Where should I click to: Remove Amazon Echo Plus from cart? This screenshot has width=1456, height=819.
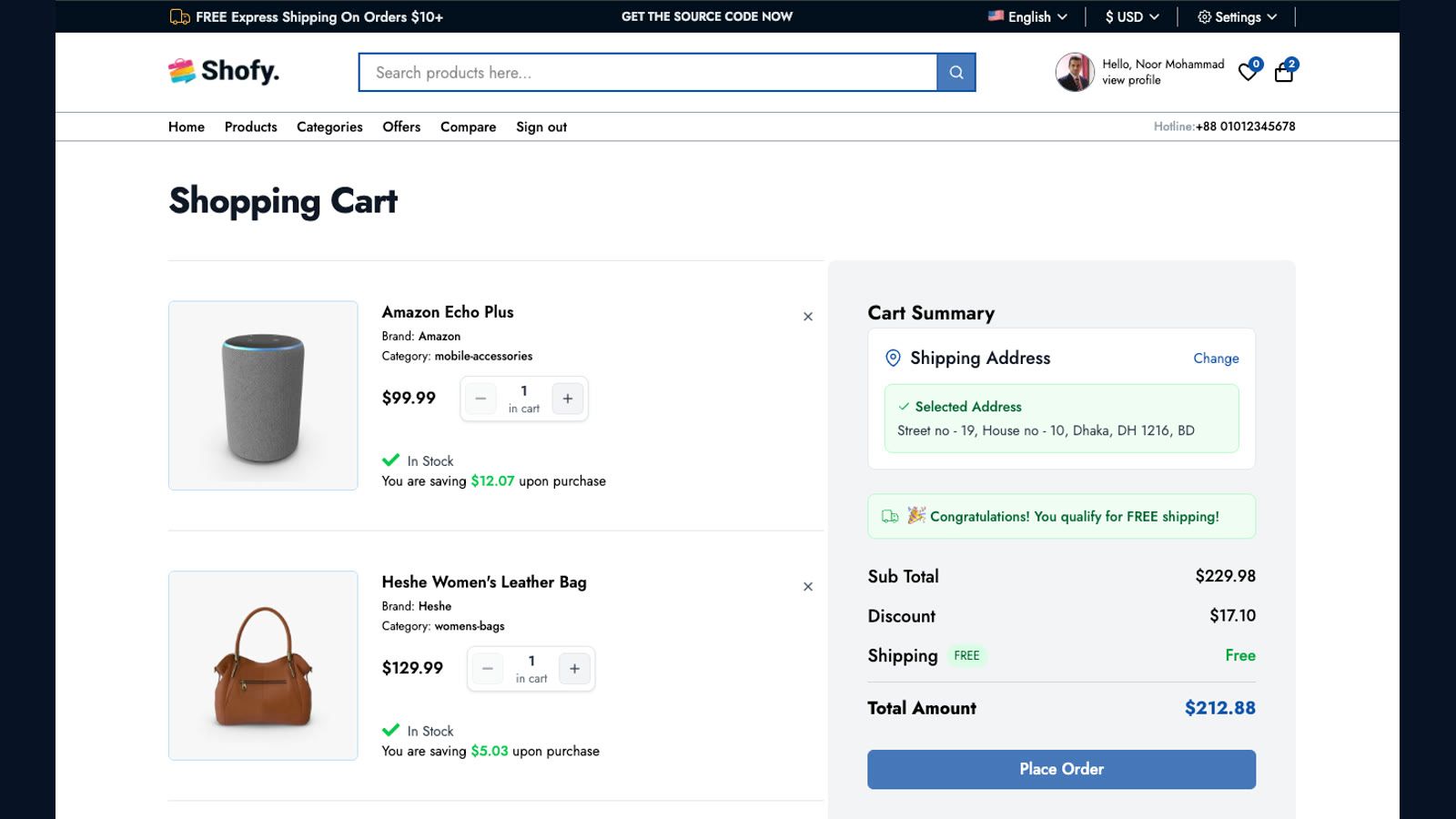click(808, 317)
